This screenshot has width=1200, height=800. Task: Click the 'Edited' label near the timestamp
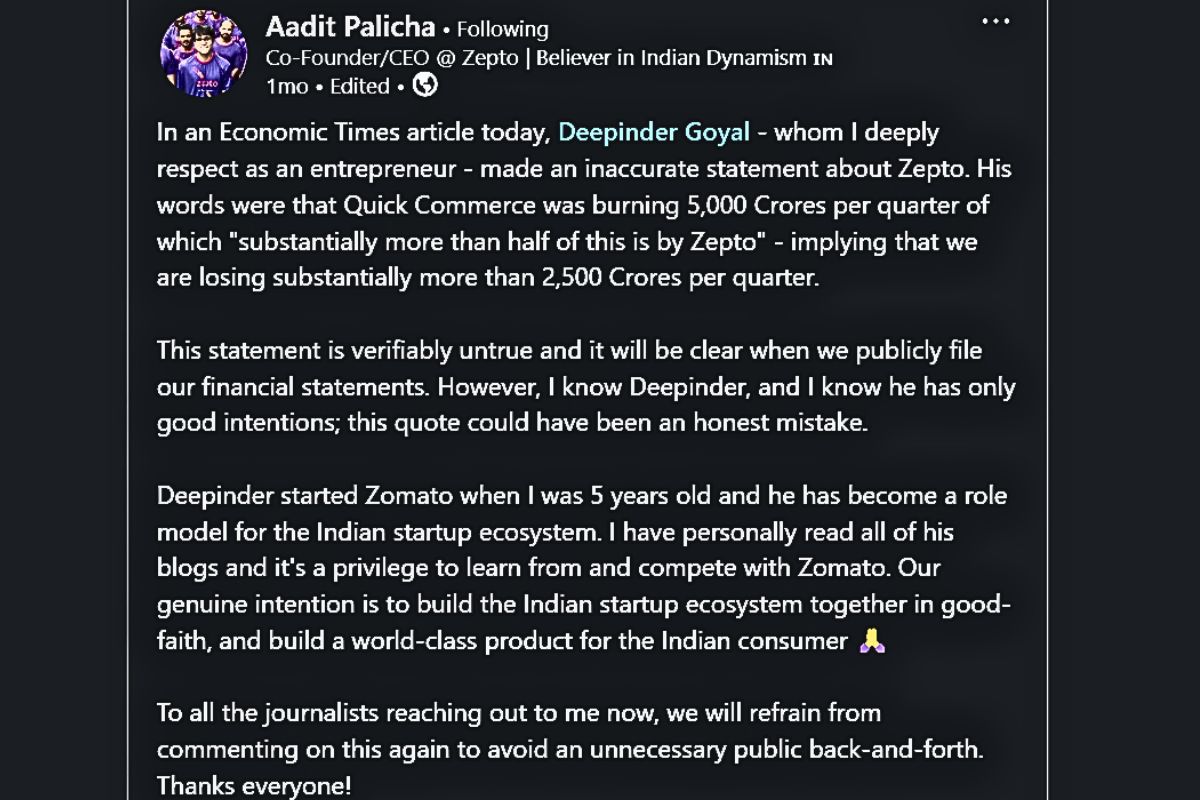click(359, 87)
